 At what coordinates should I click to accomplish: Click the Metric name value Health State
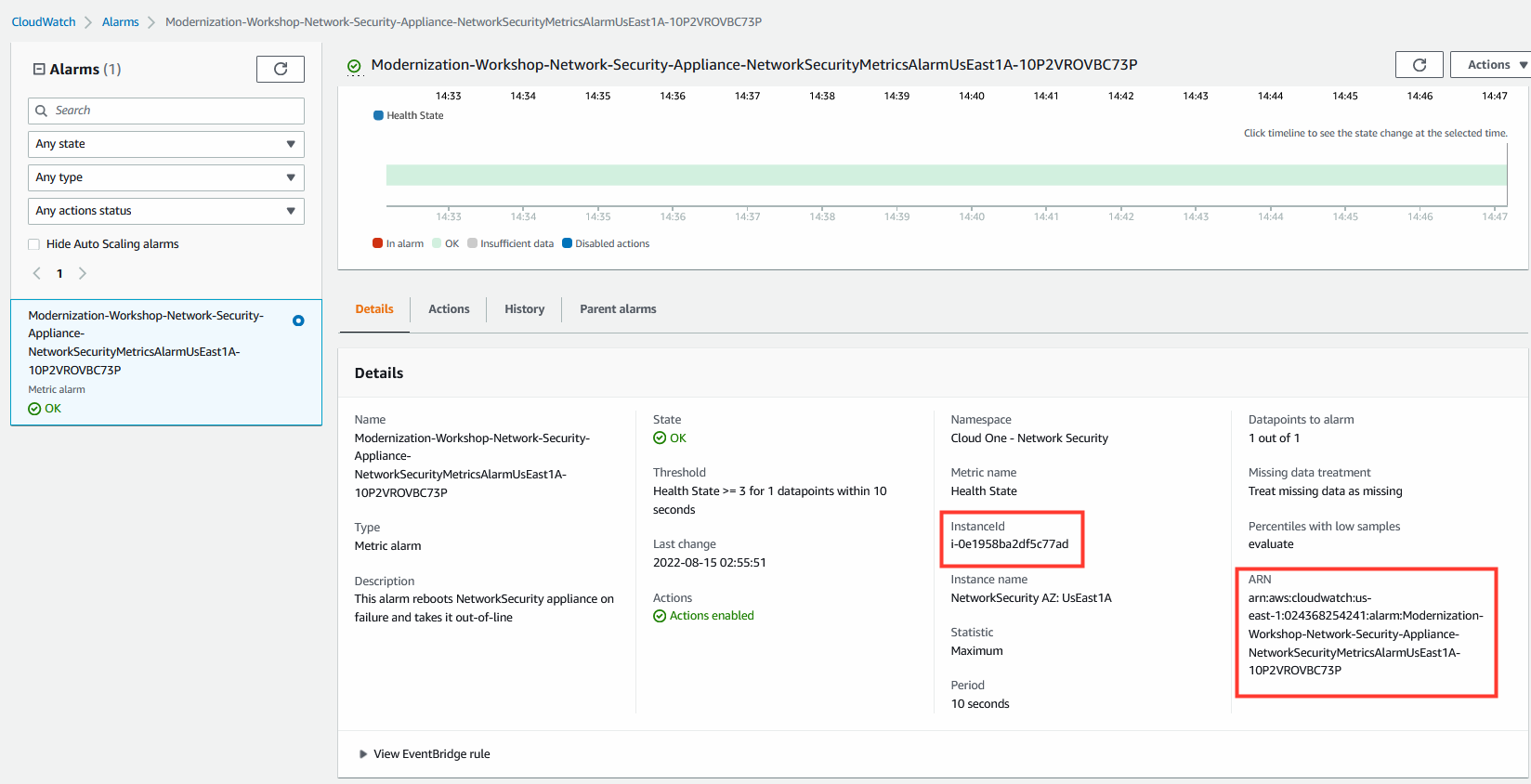tap(984, 491)
